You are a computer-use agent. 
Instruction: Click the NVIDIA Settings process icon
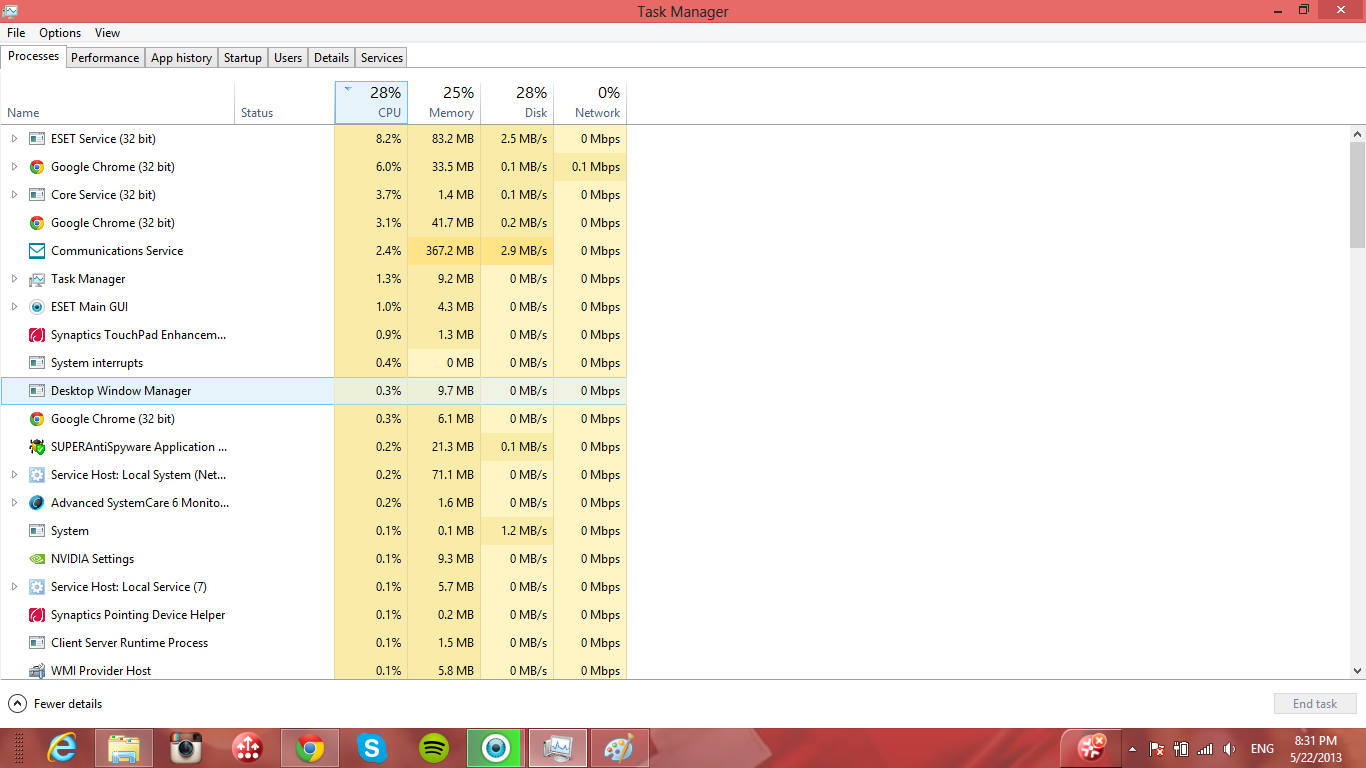coord(37,559)
